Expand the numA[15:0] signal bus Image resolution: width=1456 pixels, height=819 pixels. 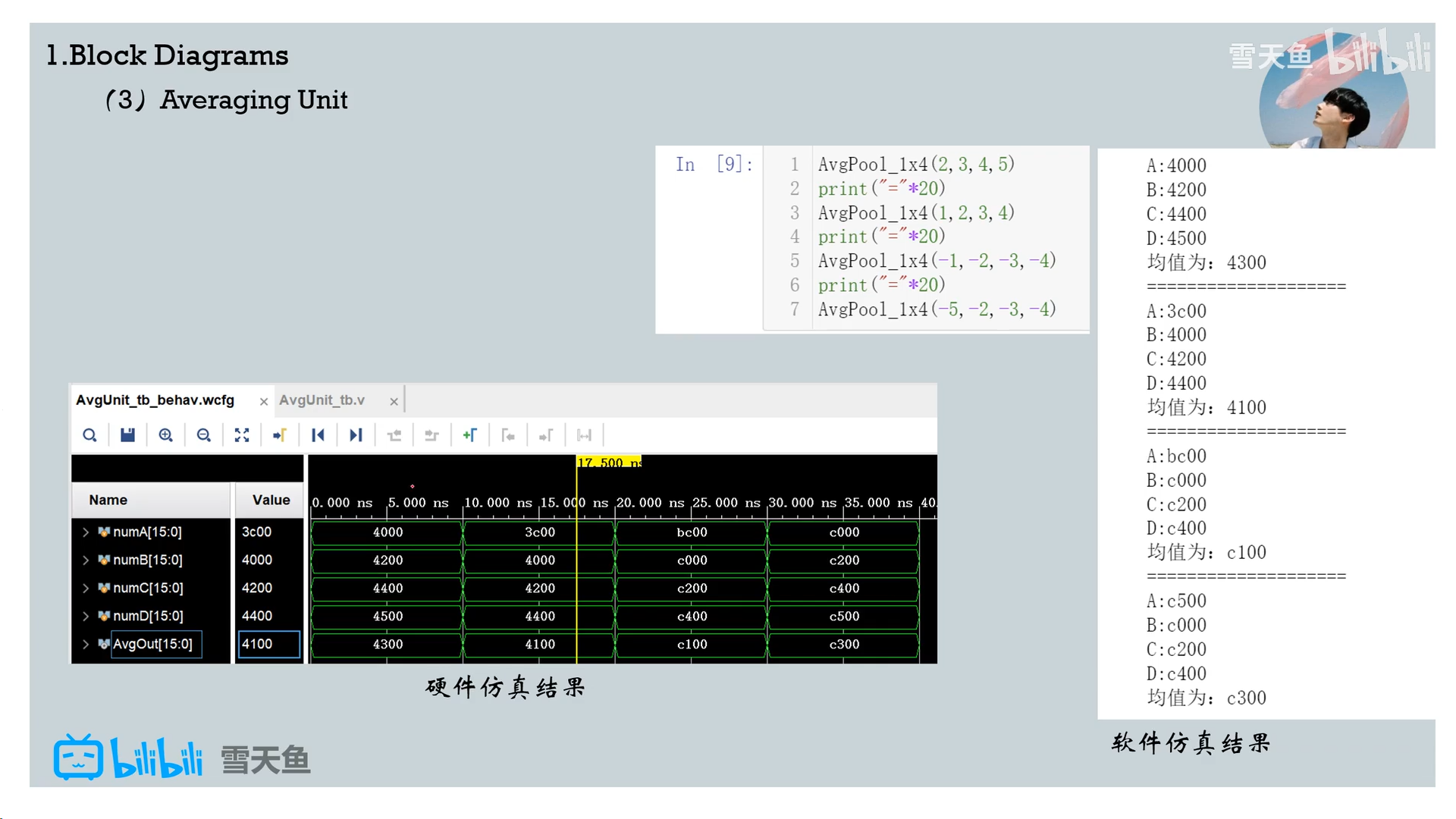coord(86,532)
